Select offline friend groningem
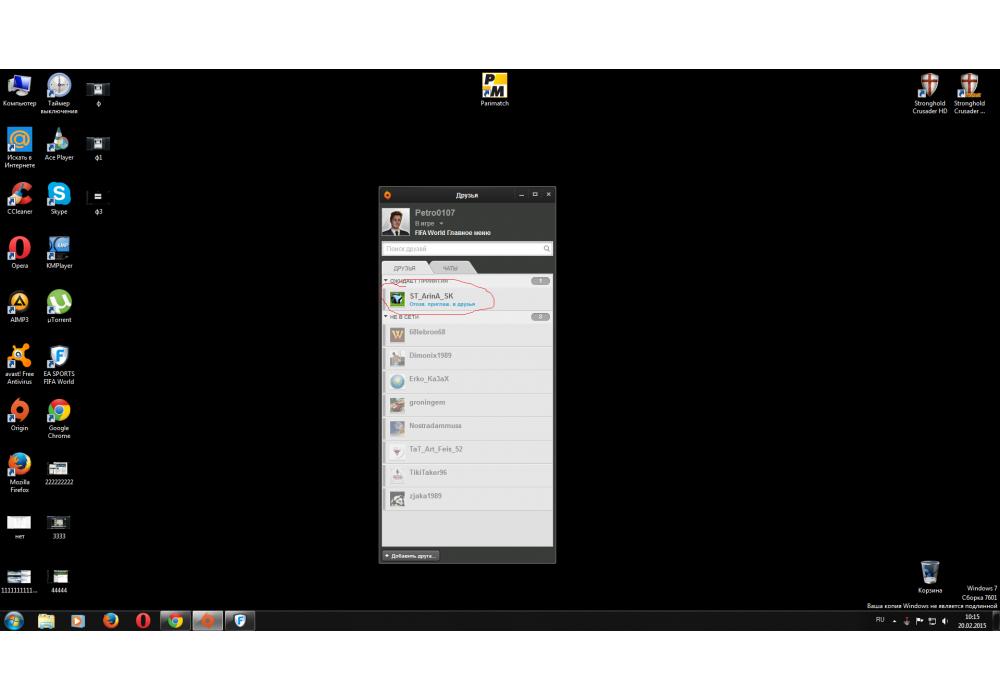The width and height of the screenshot is (1000, 700). [x=467, y=405]
